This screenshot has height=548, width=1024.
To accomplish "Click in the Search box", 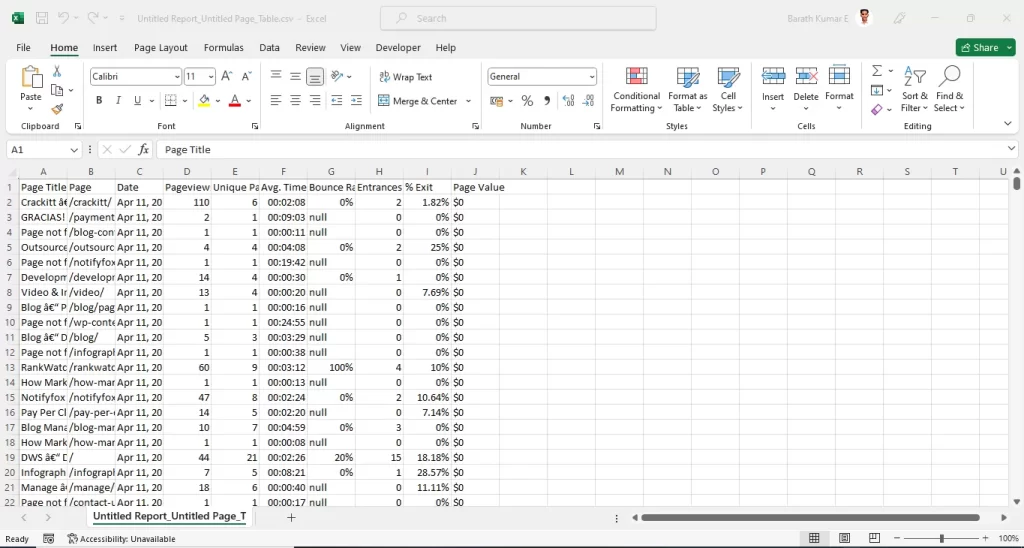I will point(518,18).
